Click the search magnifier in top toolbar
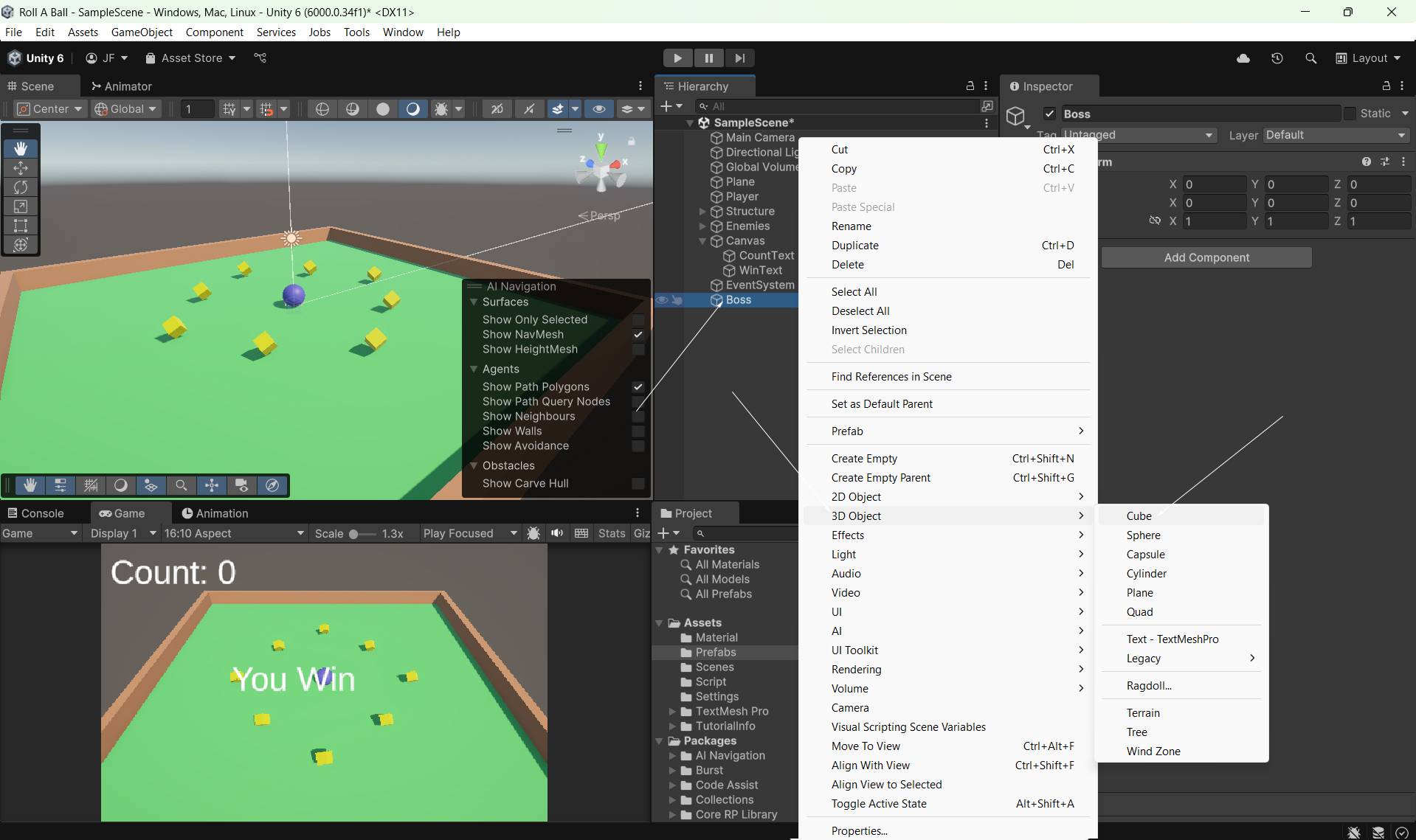 click(1310, 58)
